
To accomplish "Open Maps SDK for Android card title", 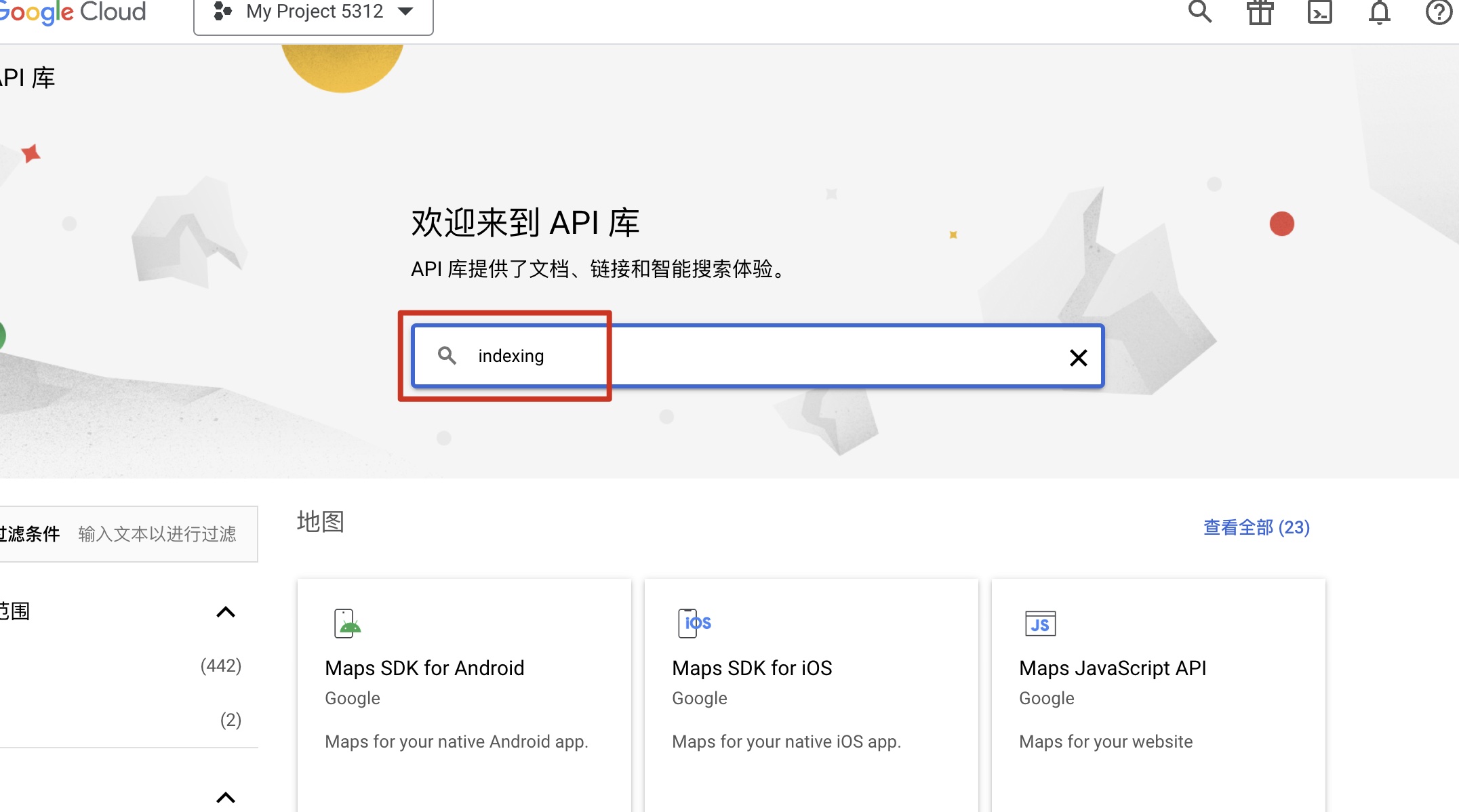I will tap(424, 668).
